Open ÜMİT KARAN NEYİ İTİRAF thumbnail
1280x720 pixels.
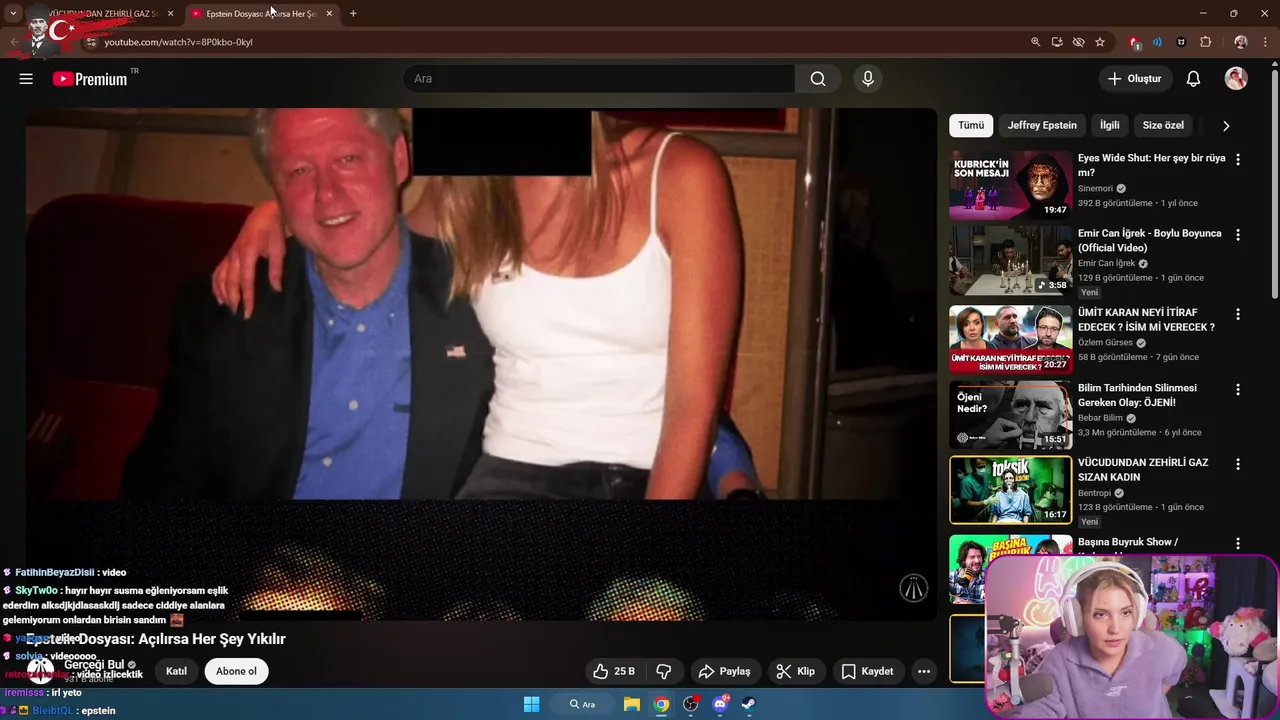[x=1010, y=339]
